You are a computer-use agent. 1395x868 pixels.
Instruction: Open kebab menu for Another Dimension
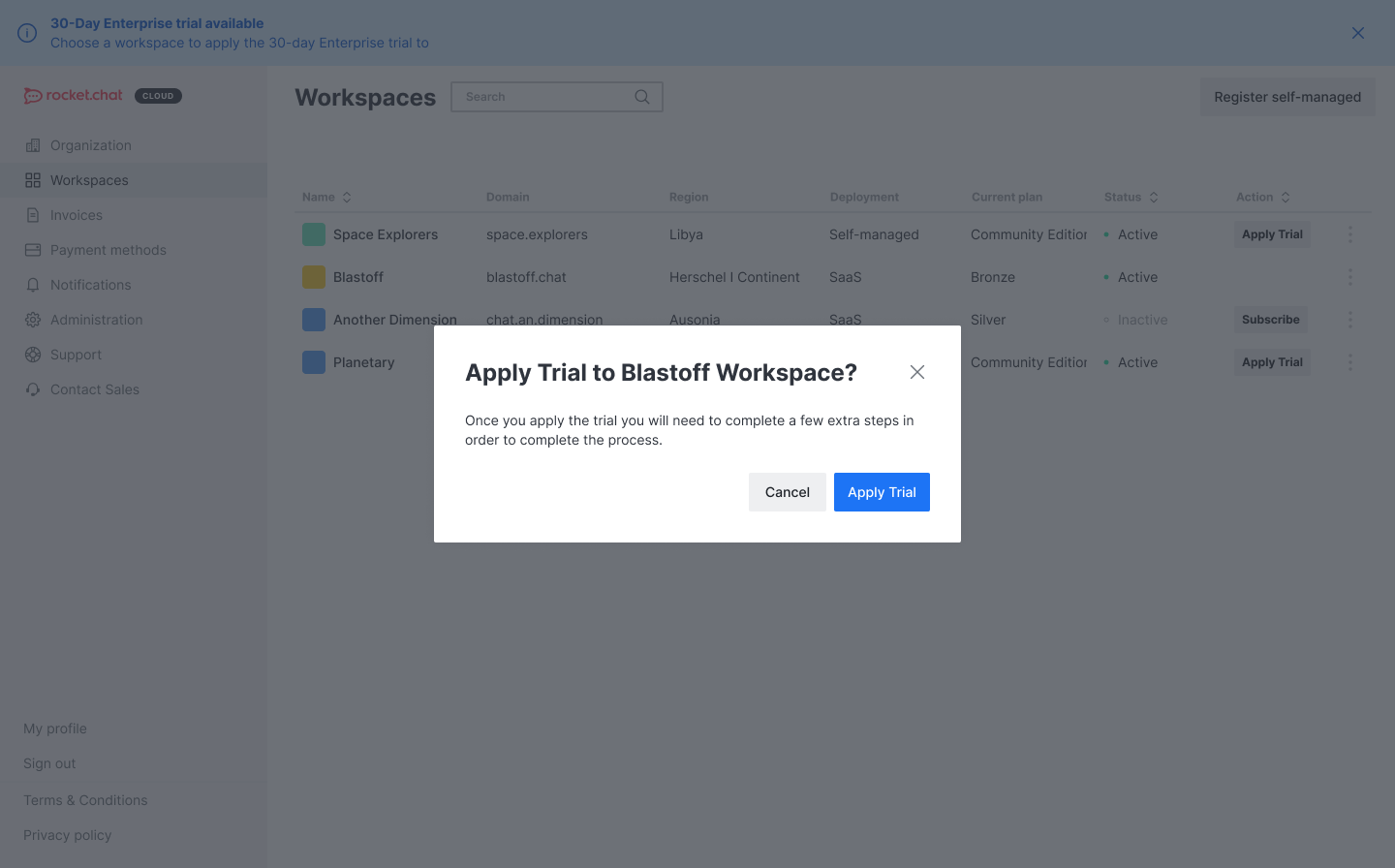(1350, 320)
